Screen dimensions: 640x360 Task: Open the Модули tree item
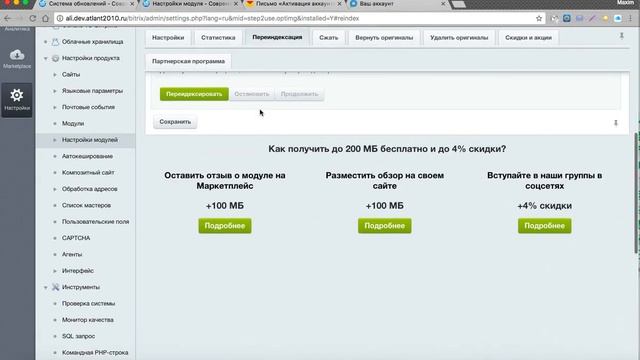[x=73, y=123]
